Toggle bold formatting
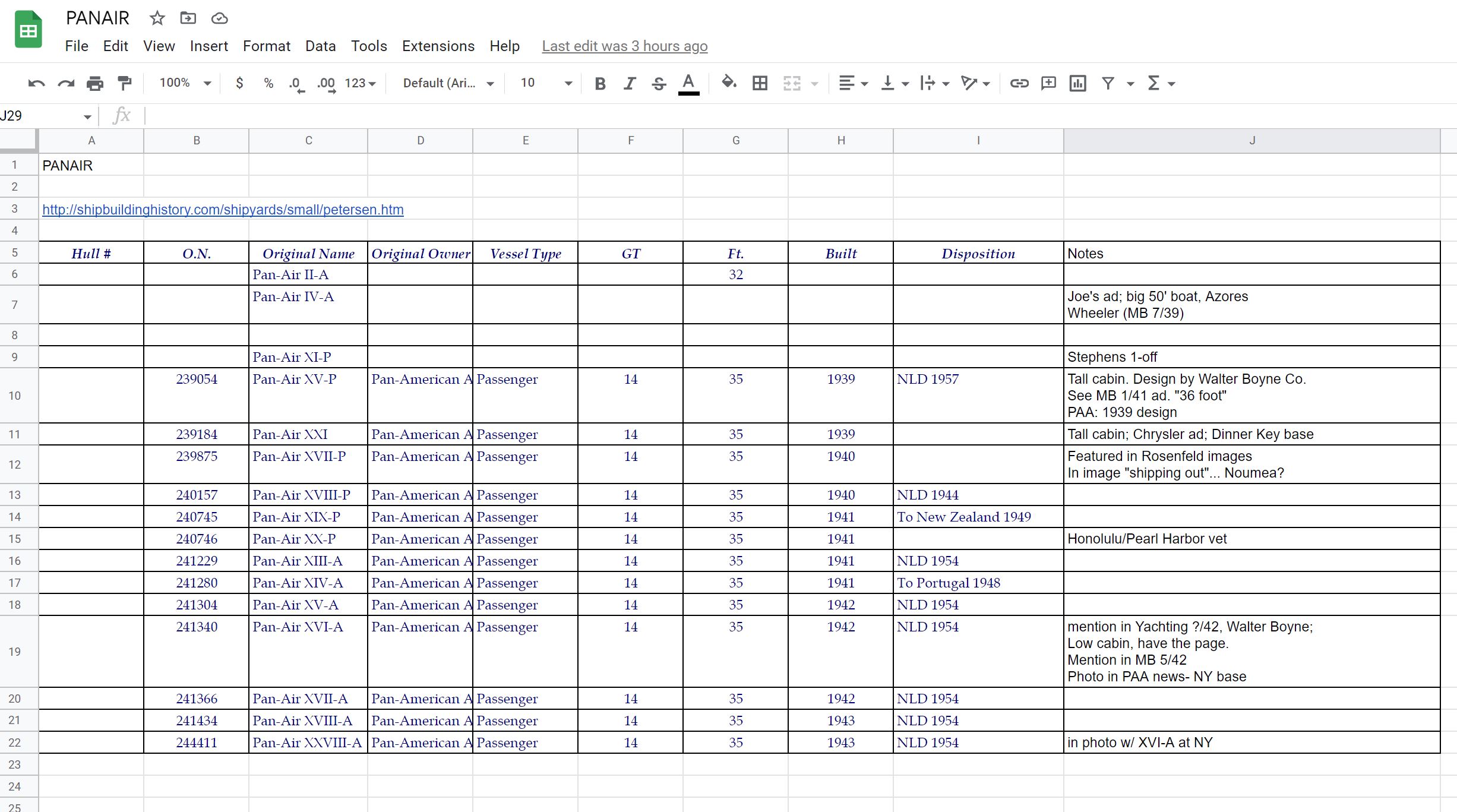 click(x=600, y=83)
